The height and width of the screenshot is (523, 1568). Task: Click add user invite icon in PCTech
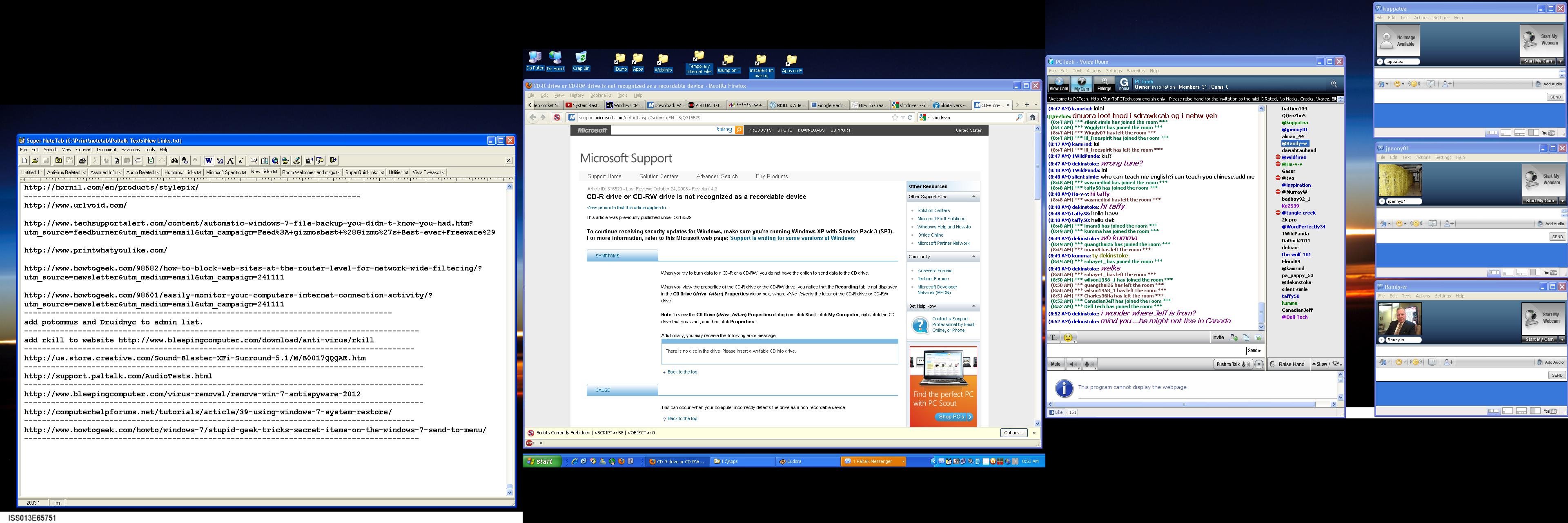pyautogui.click(x=1234, y=338)
